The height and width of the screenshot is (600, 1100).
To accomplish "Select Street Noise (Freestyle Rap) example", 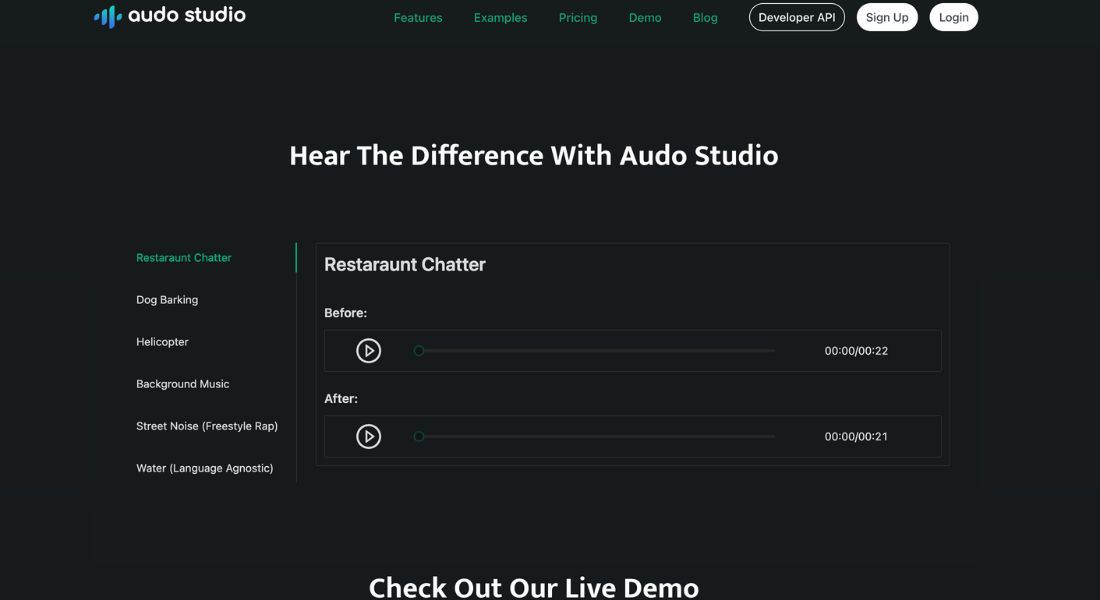I will tap(207, 426).
